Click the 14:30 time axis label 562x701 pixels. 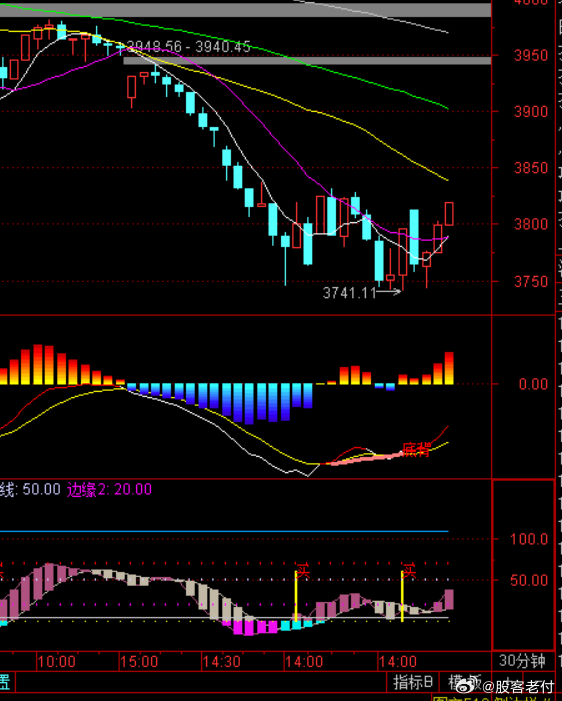coord(222,662)
